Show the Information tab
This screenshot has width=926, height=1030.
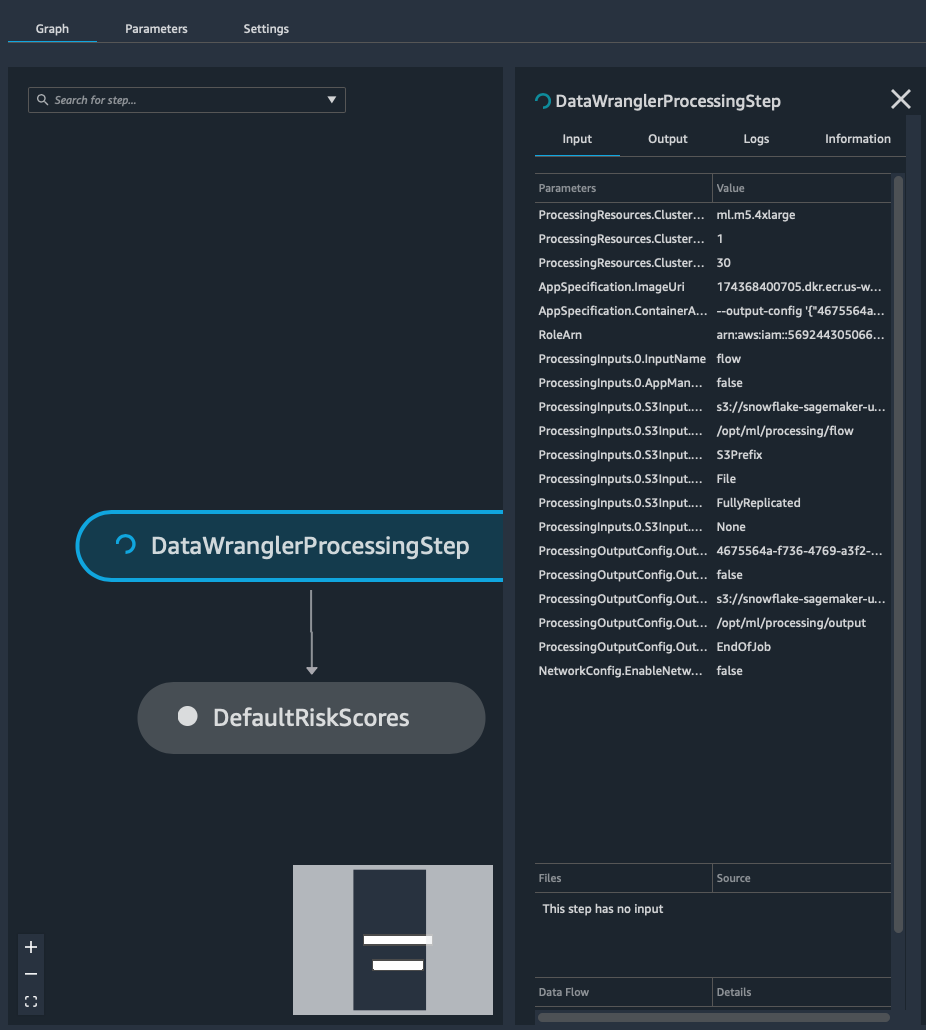857,139
